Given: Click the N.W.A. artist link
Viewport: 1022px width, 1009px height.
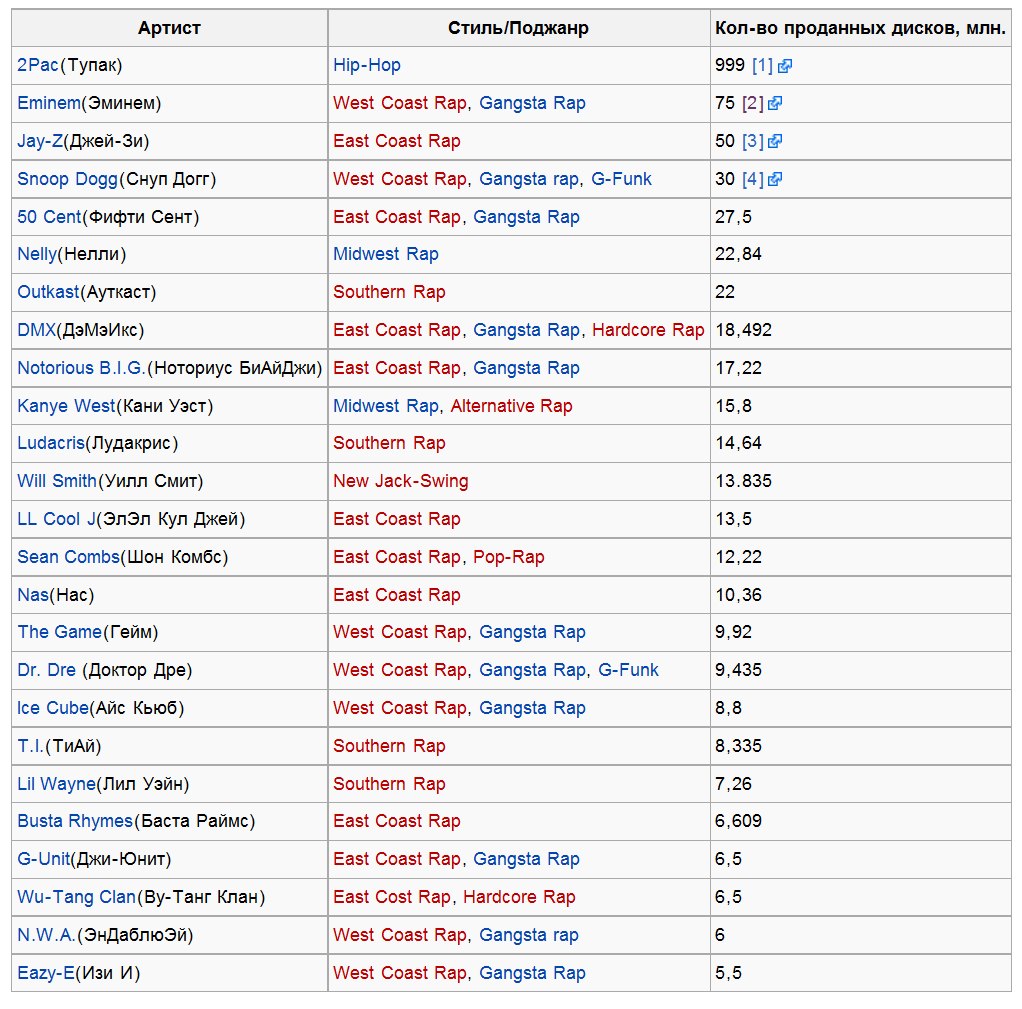Looking at the screenshot, I should point(46,935).
